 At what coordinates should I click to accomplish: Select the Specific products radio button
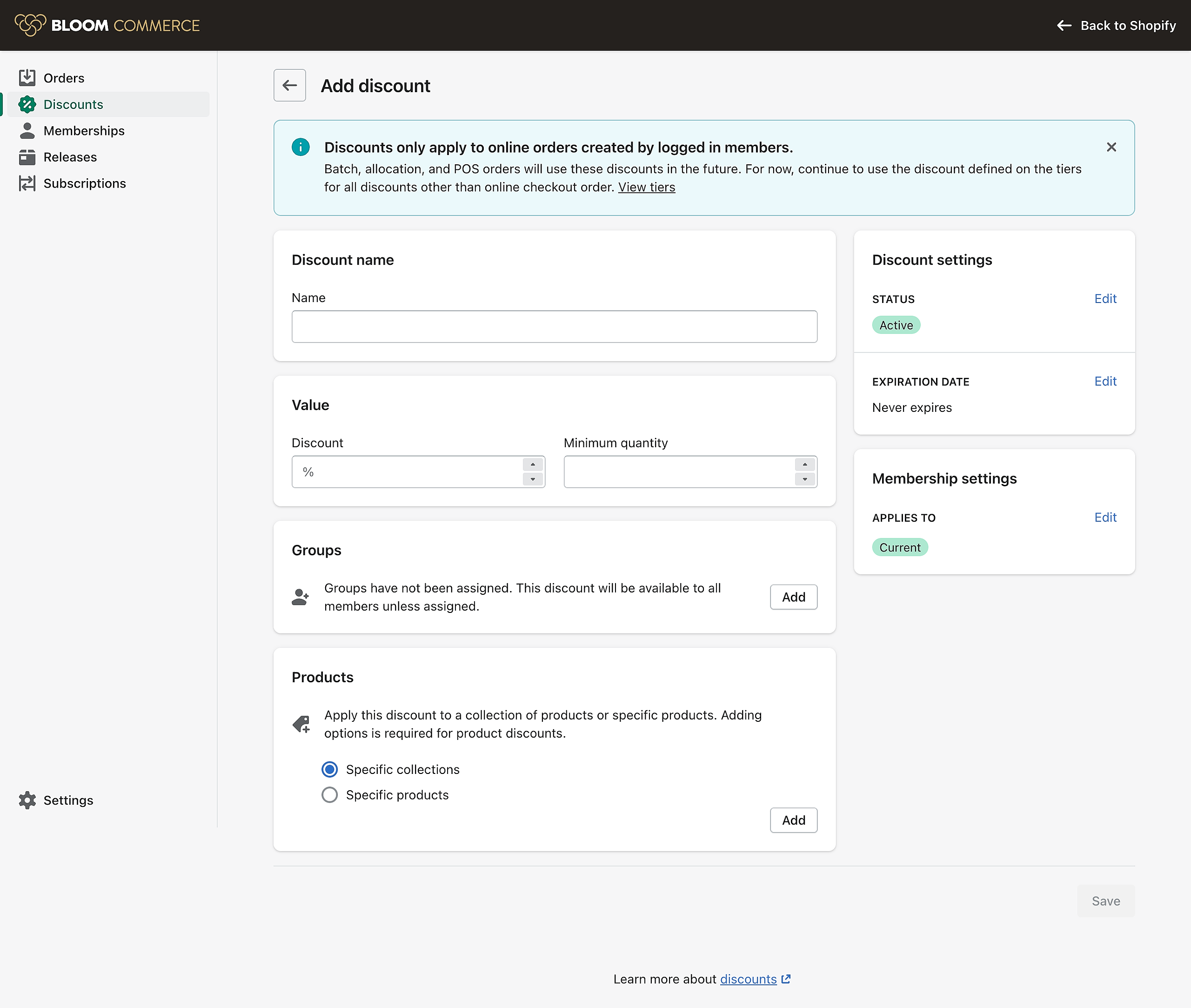pos(329,795)
